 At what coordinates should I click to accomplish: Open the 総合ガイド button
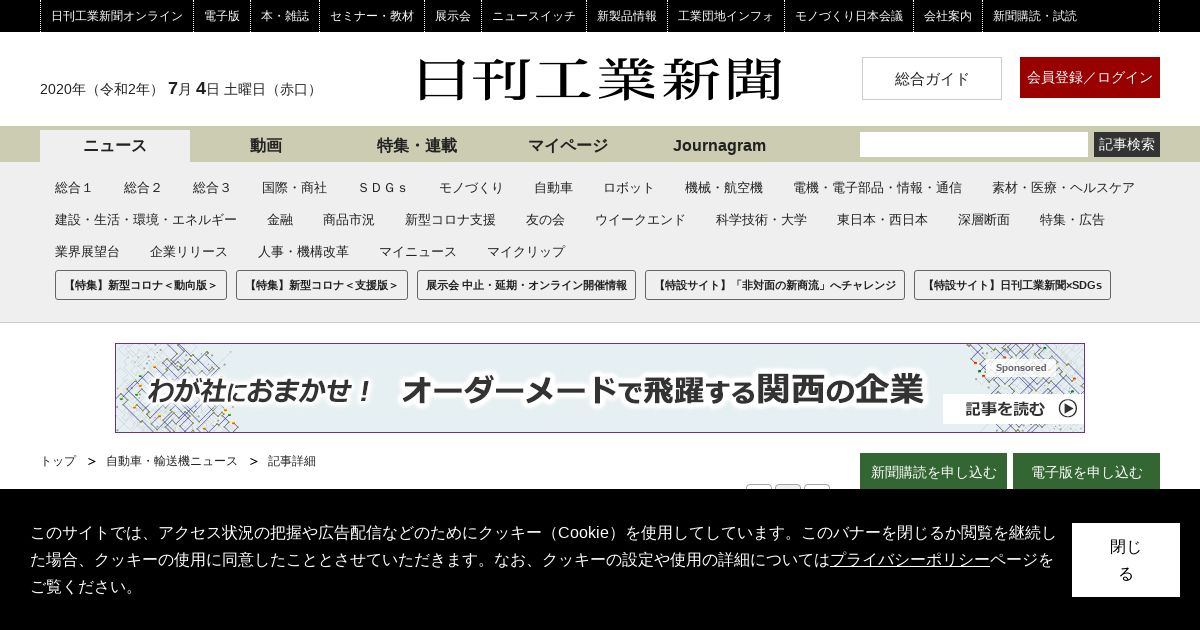pyautogui.click(x=932, y=78)
